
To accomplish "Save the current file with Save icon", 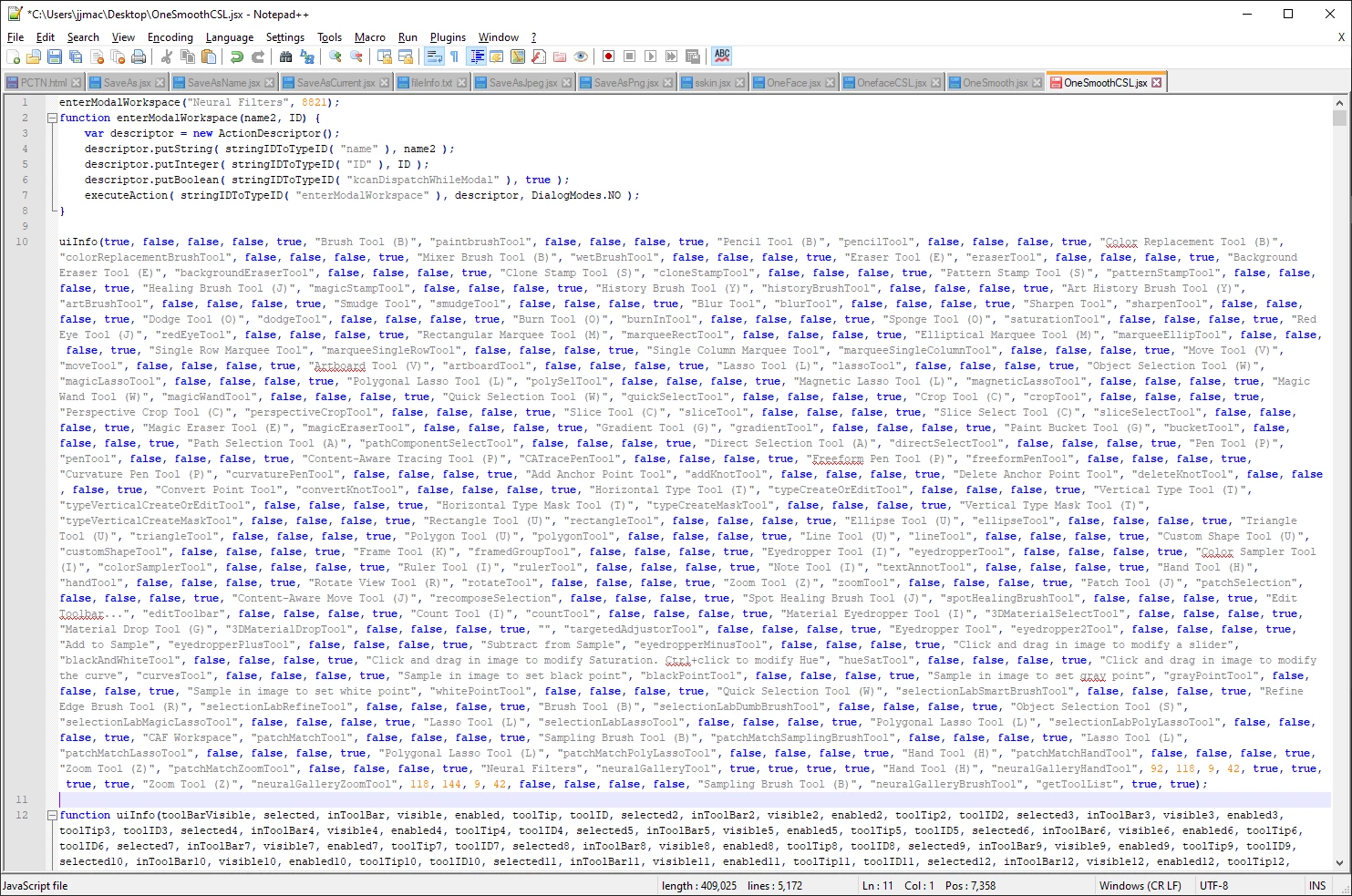I will [x=55, y=57].
